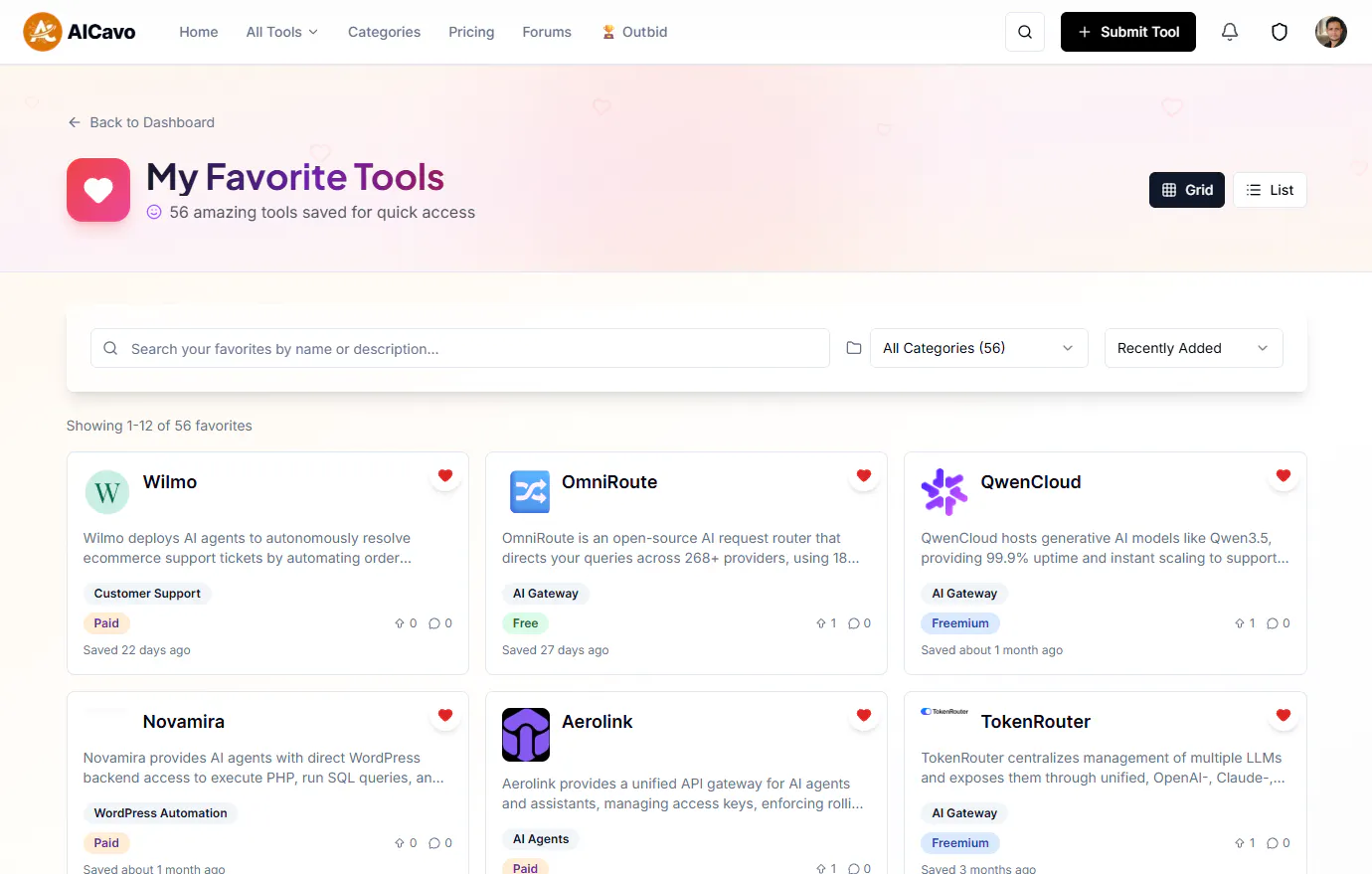Open the QwenCloud tool title
Viewport: 1372px width, 874px height.
click(1031, 482)
